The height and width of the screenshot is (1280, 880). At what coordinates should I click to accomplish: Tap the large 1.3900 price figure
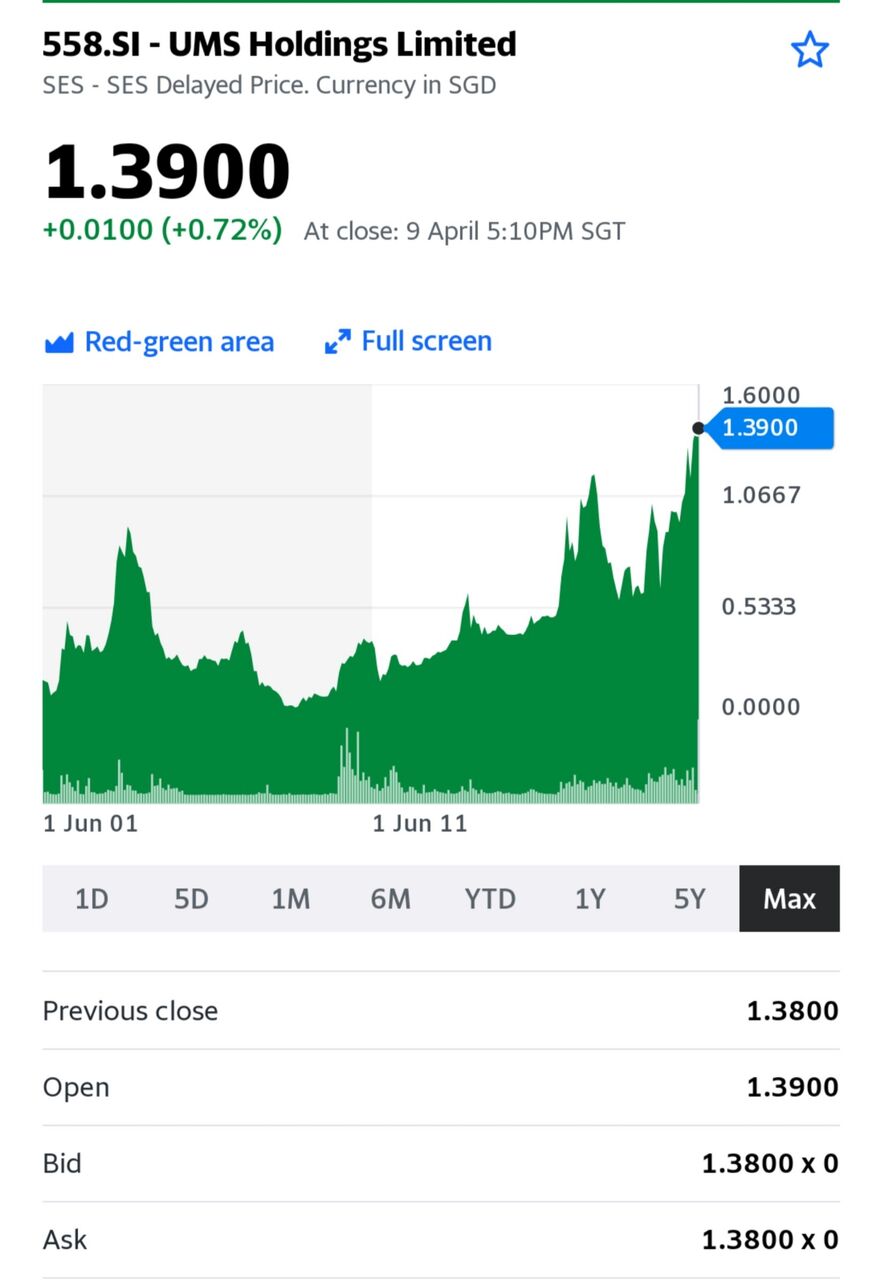tap(167, 171)
